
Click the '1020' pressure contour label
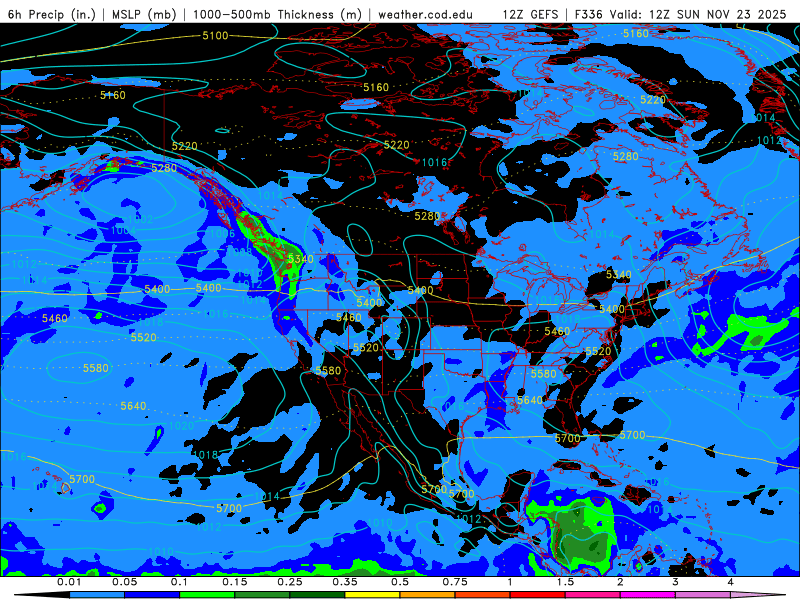point(182,426)
